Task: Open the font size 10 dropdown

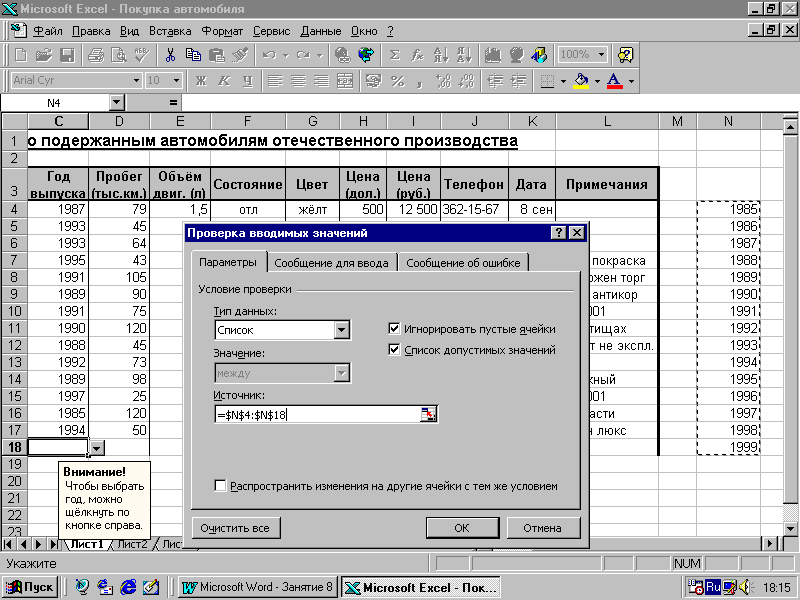Action: (177, 81)
